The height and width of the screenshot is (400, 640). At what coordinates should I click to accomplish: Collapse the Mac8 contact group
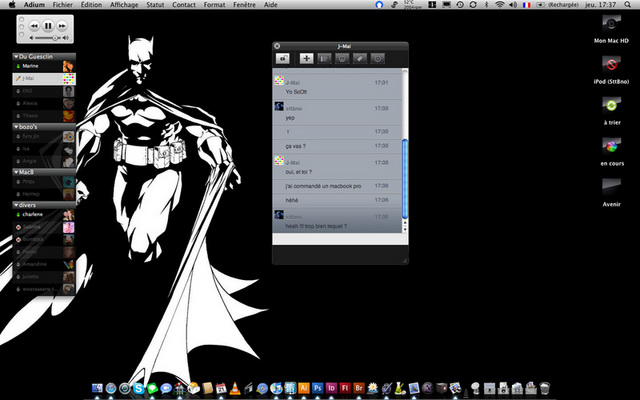[16, 172]
